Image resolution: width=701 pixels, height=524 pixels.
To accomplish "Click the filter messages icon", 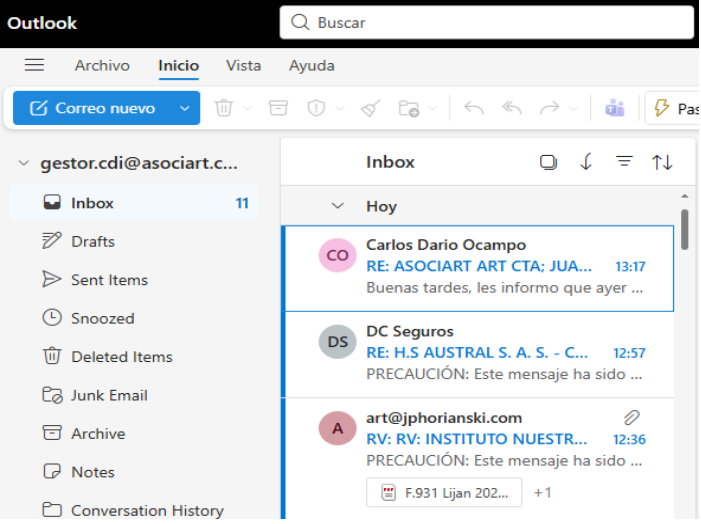I will point(625,162).
